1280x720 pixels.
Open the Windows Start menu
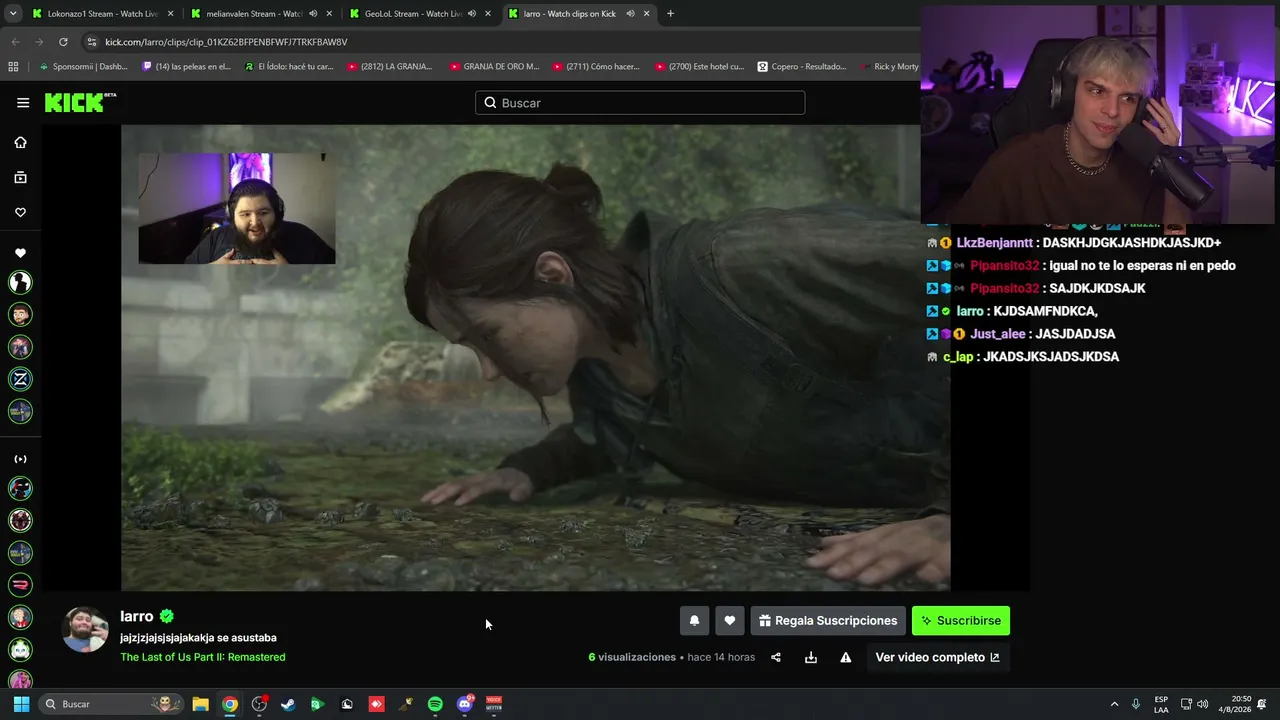click(21, 704)
